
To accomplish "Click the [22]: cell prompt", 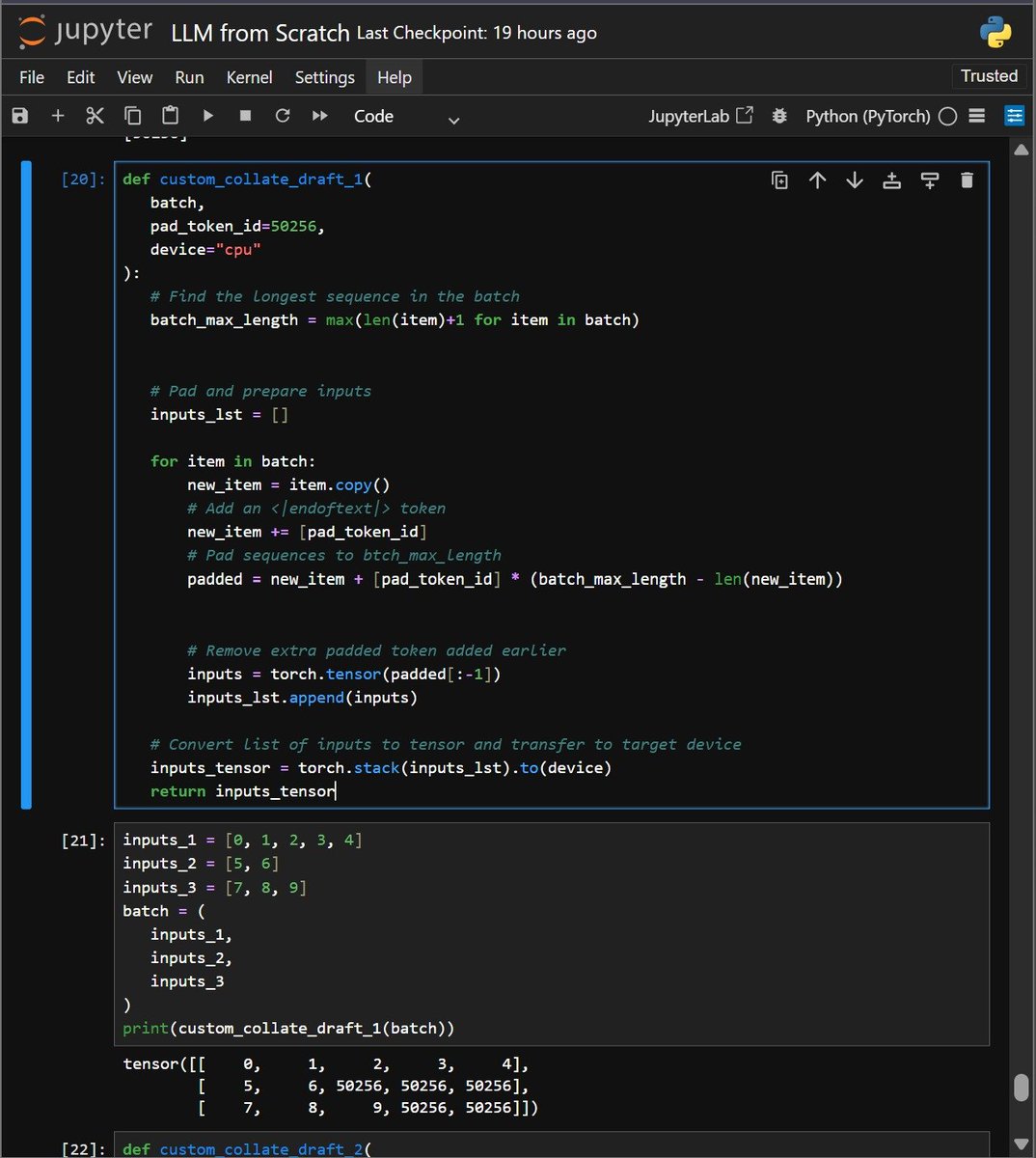I will (83, 1148).
